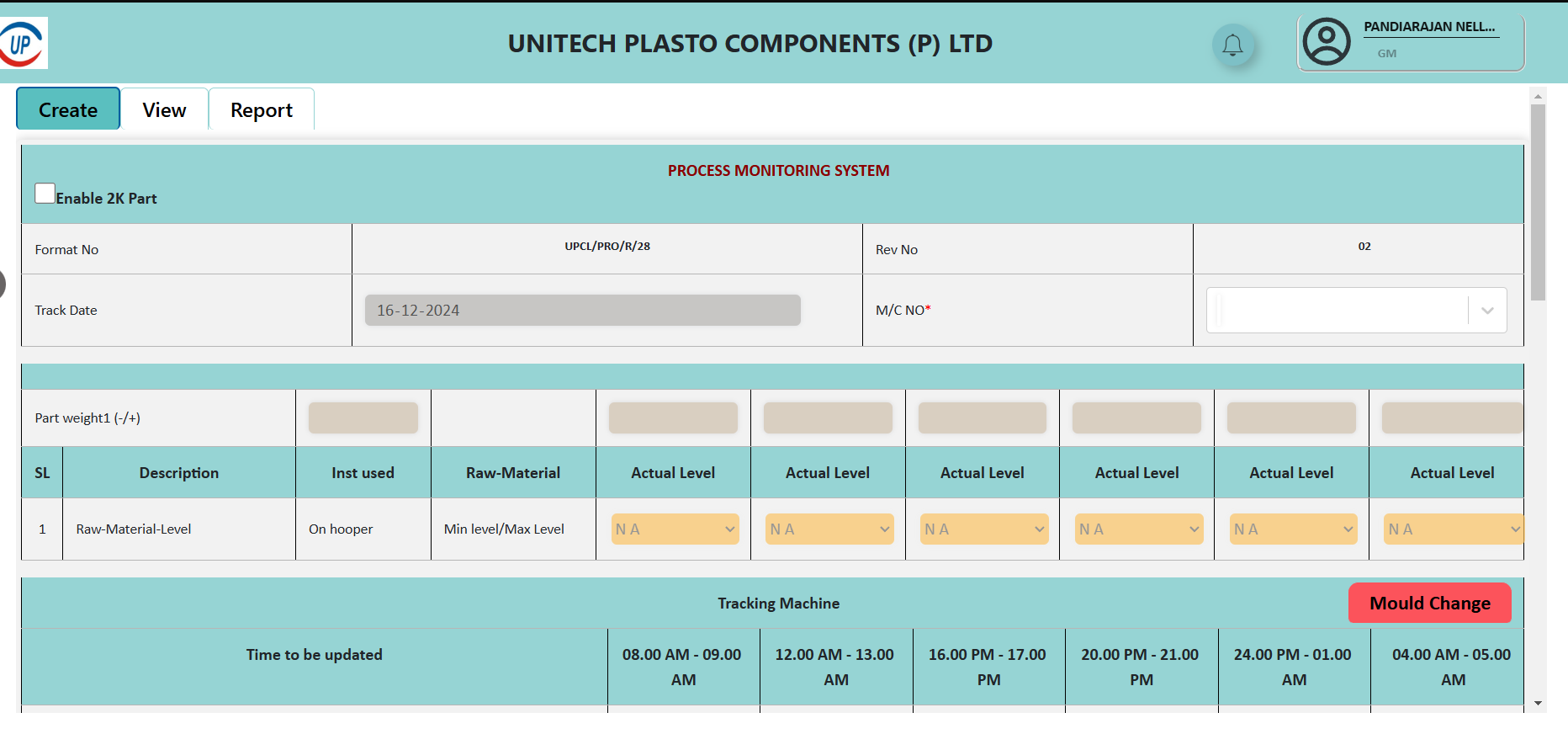Open the M/C NO dropdown

pyautogui.click(x=1356, y=310)
